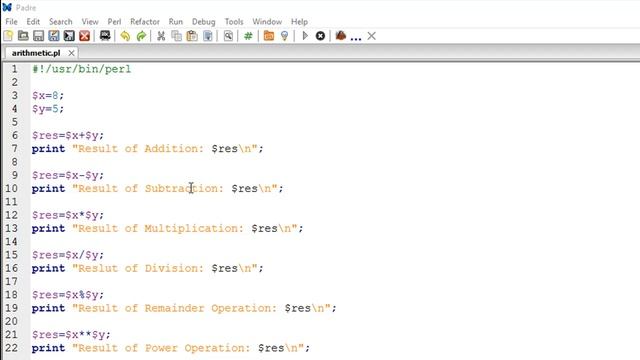The width and height of the screenshot is (640, 360).
Task: Click "Result of Addition" string
Action: pos(138,149)
